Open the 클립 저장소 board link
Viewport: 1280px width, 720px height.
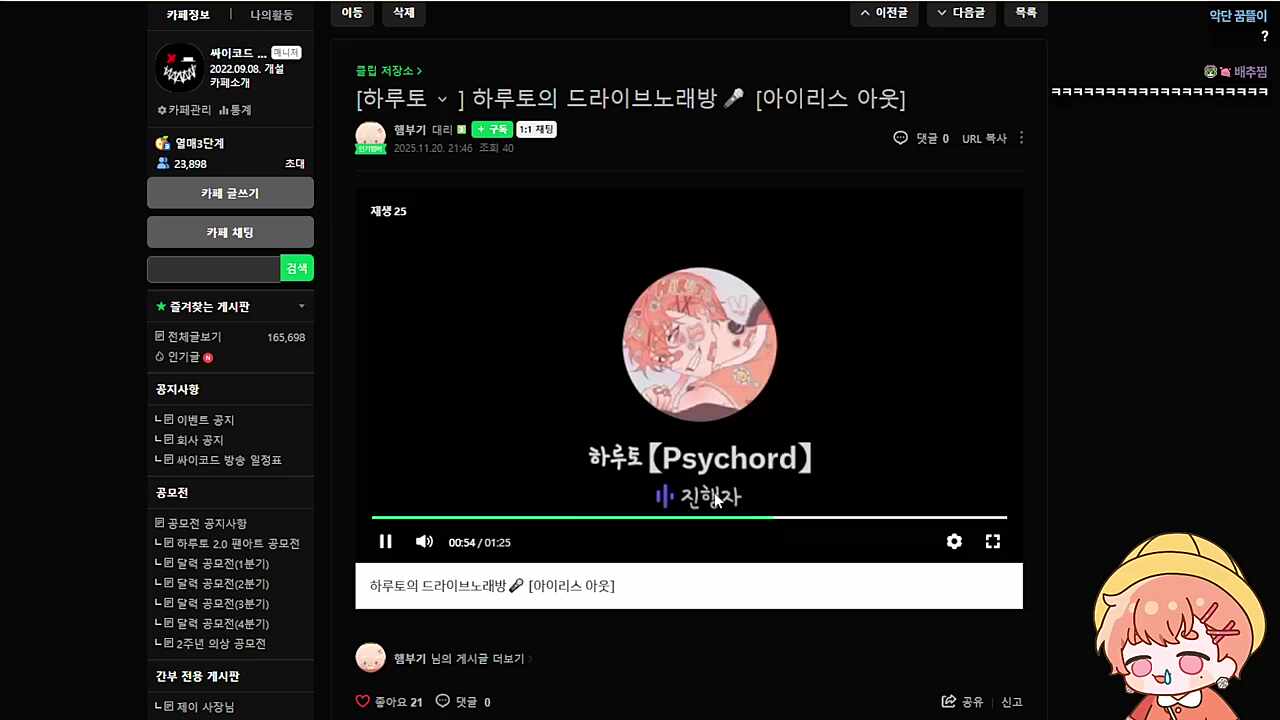point(386,70)
